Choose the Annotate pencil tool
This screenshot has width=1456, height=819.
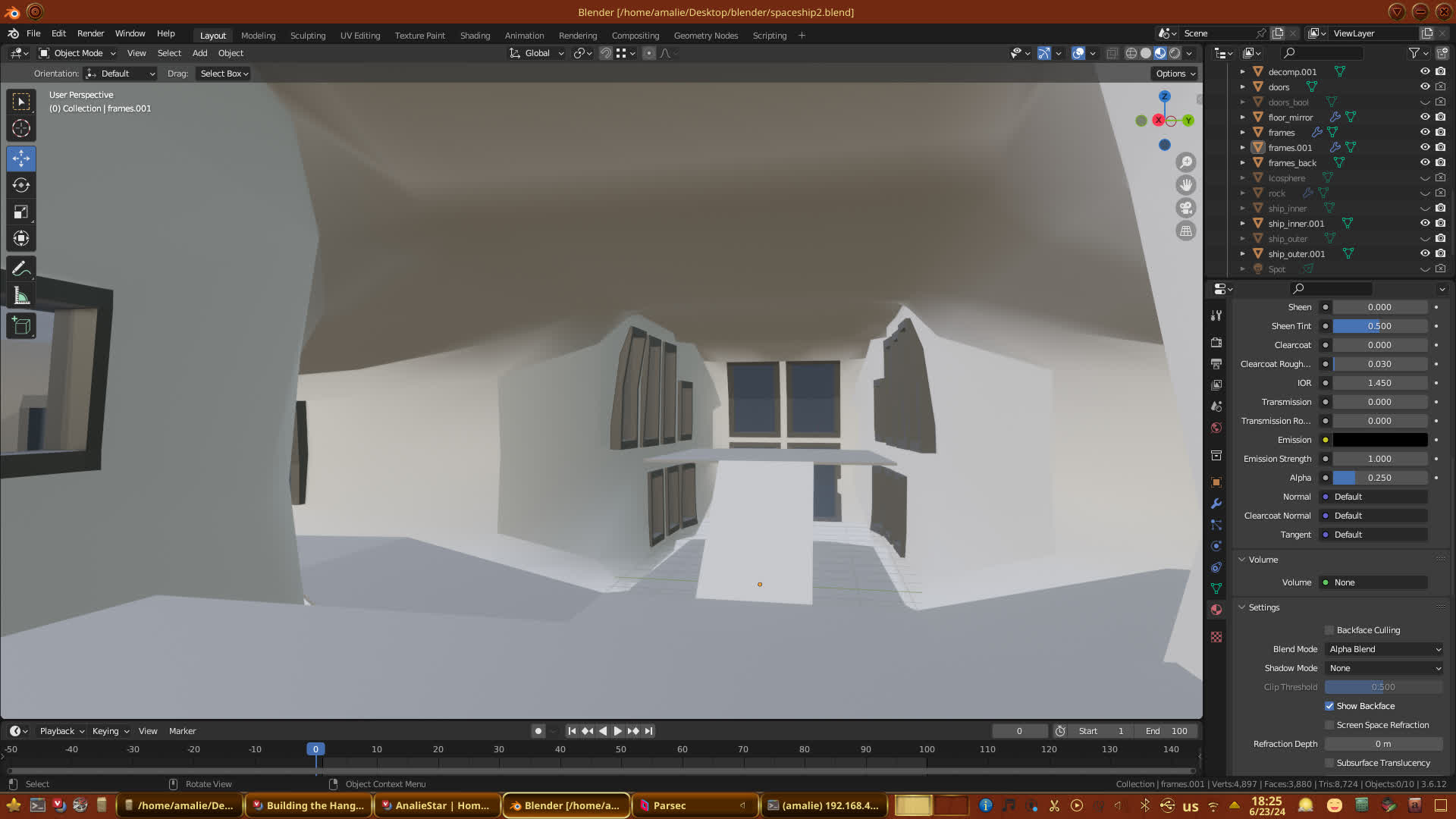click(x=21, y=269)
